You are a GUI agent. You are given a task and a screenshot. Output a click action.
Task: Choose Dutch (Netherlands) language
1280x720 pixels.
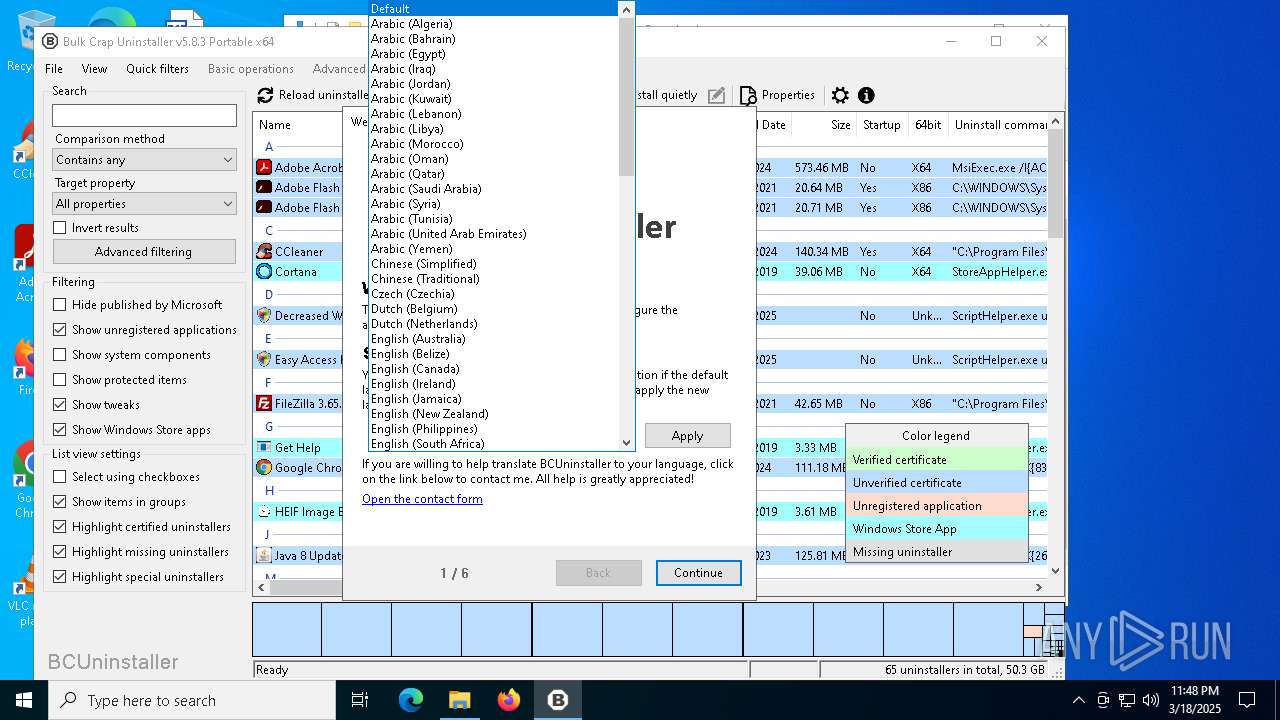pyautogui.click(x=494, y=324)
